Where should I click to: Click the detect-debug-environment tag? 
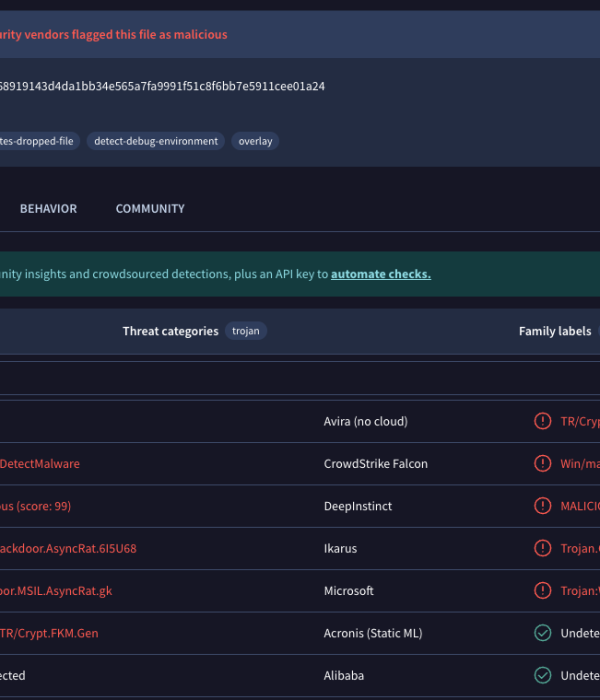[155, 141]
